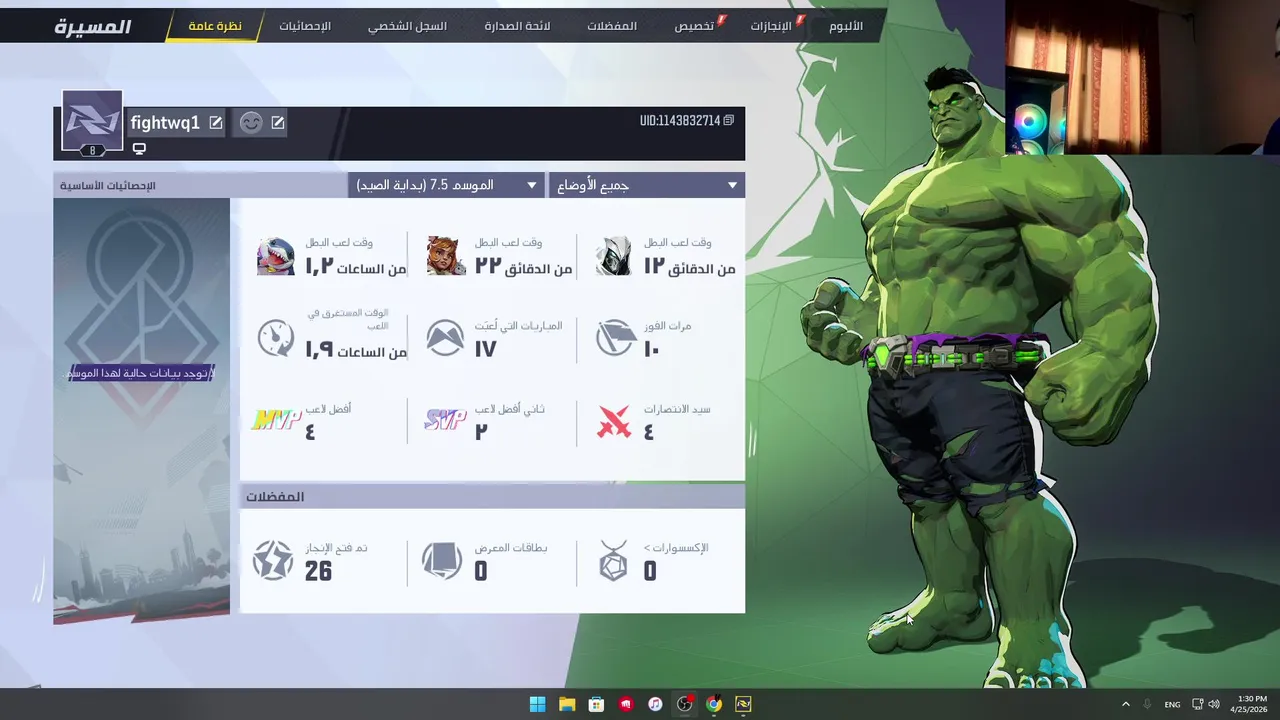Click the أفضل لاعب label
Screen dimensions: 1280x720
click(328, 409)
